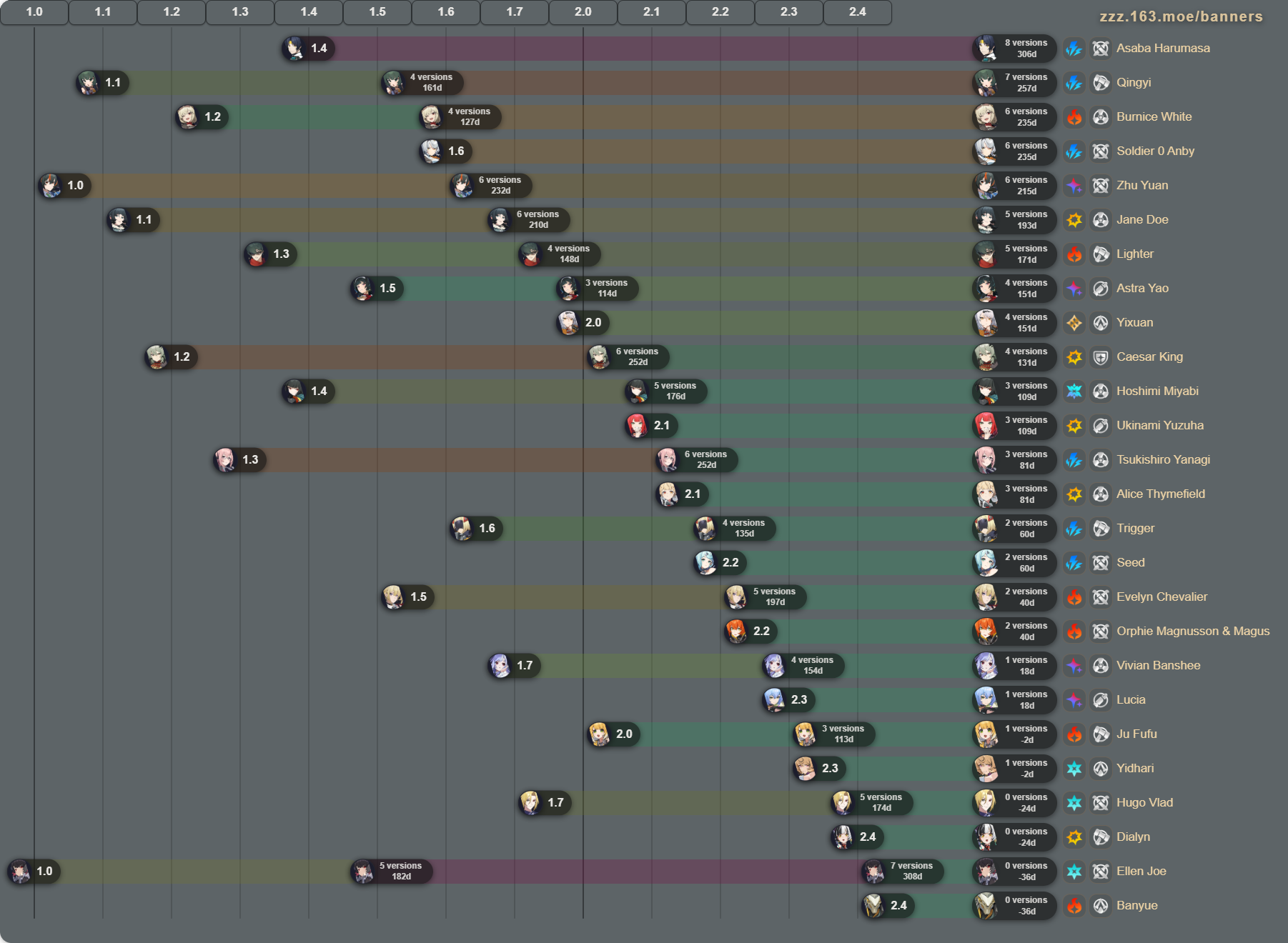Screen dimensions: 1288x943
Task: Select the ether element icon for Vivian Banshee
Action: [x=1074, y=666]
